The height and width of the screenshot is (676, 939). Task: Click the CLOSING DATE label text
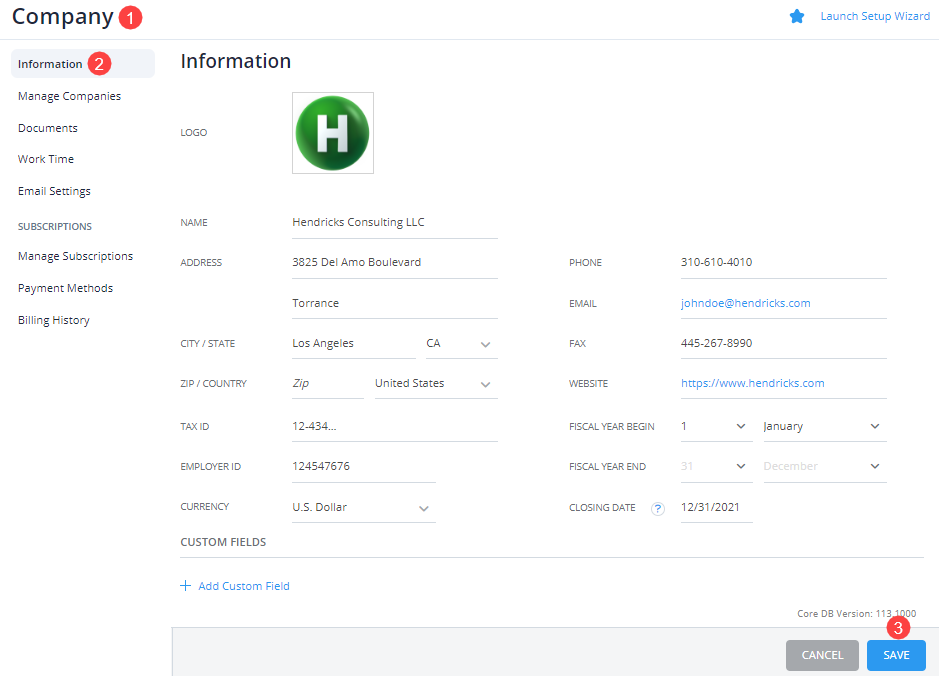pyautogui.click(x=602, y=508)
